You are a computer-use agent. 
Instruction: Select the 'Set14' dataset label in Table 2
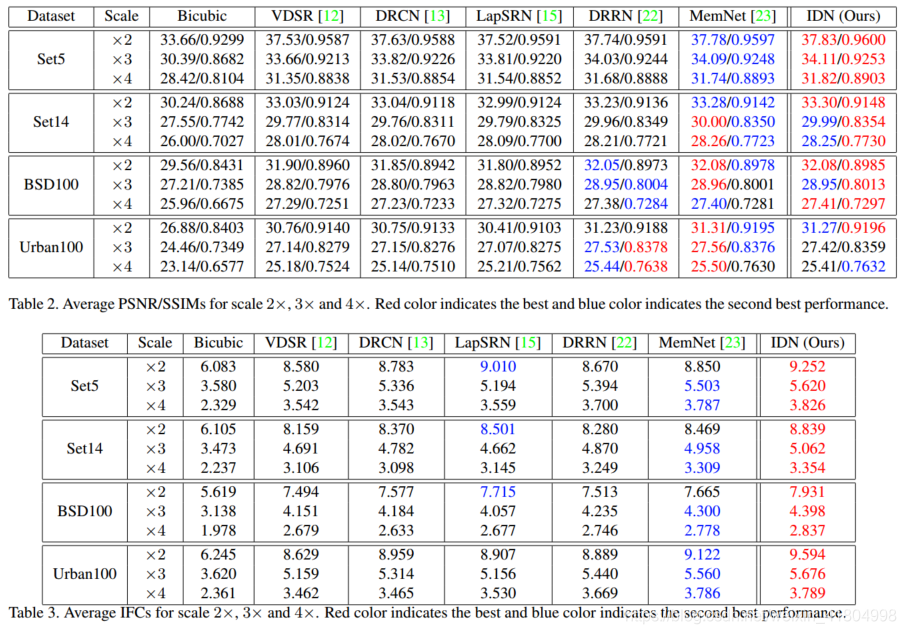click(x=51, y=122)
